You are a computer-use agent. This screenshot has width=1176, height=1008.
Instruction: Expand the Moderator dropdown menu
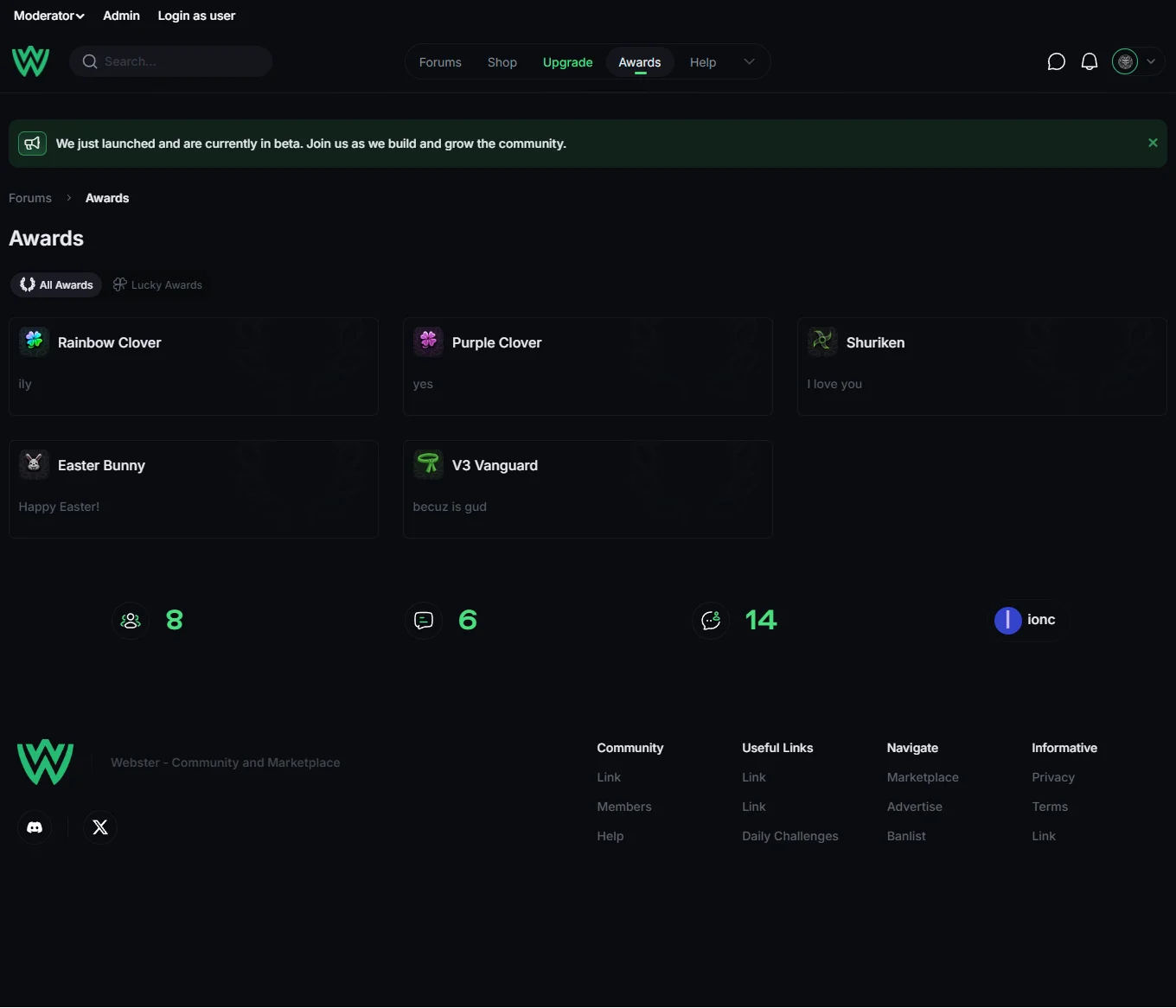point(48,16)
